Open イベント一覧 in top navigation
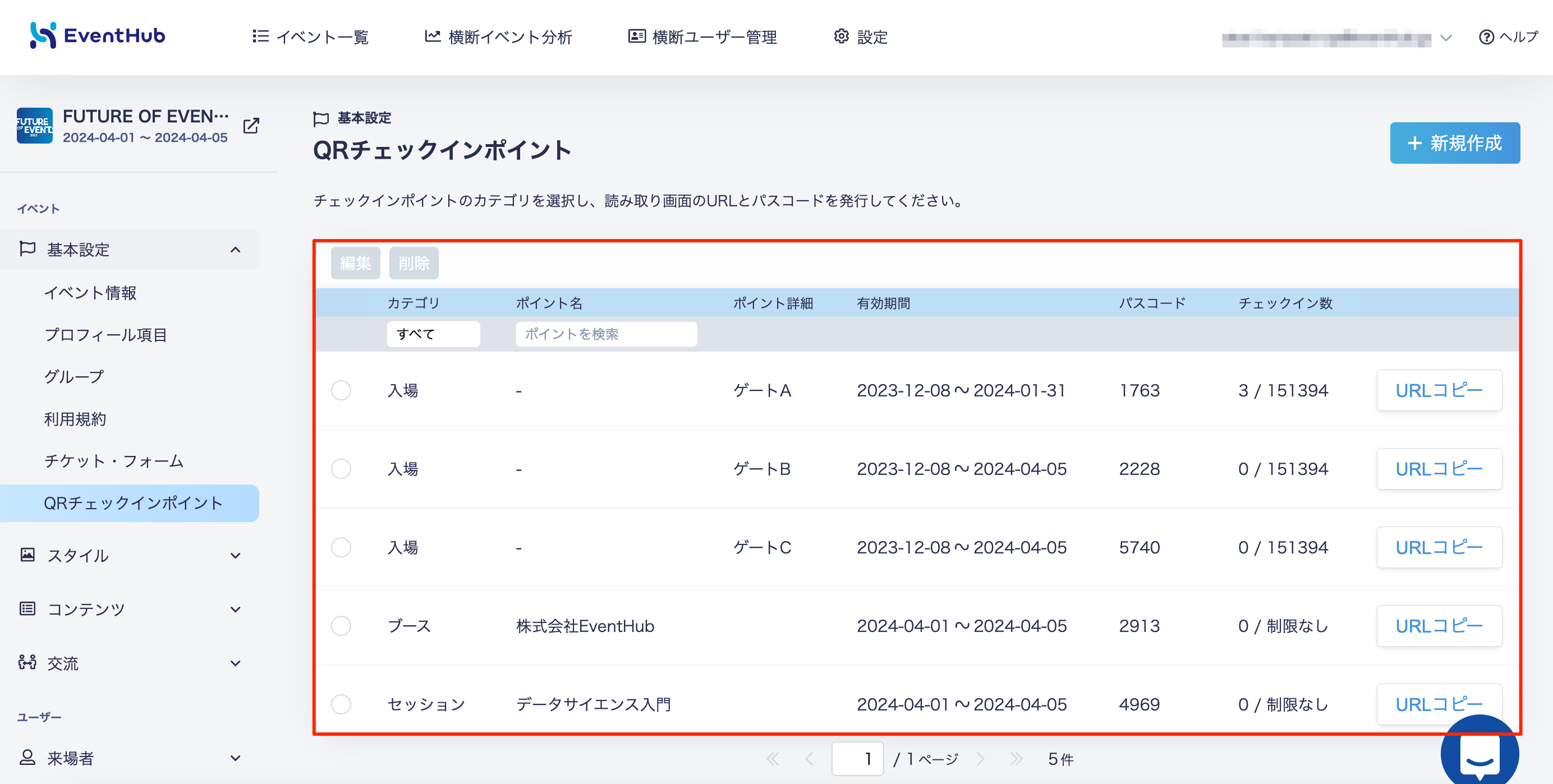 (x=310, y=37)
